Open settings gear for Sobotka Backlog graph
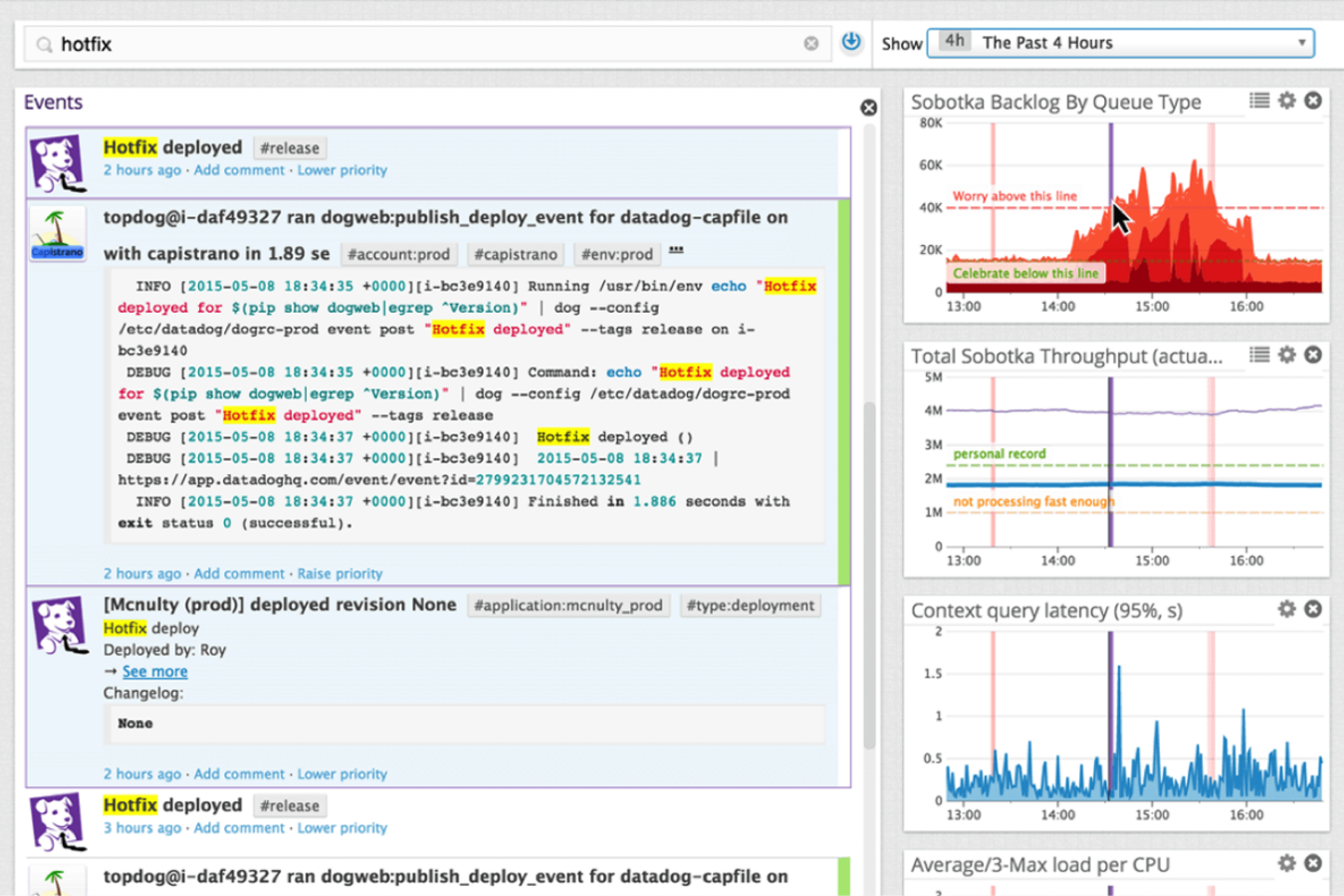The height and width of the screenshot is (896, 1344). tap(1287, 101)
